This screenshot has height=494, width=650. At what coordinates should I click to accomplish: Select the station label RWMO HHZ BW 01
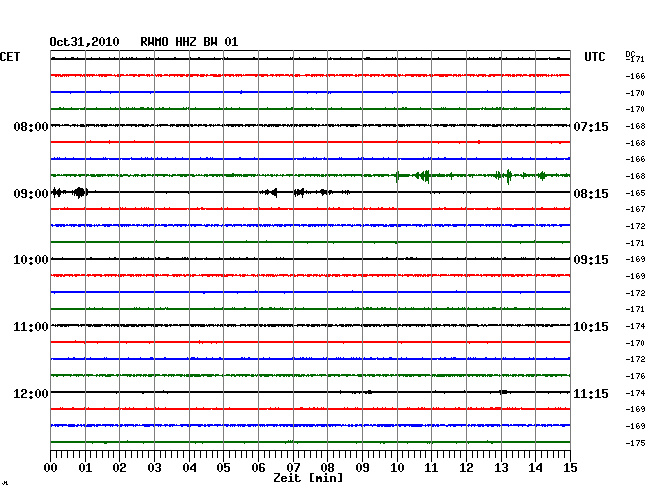coord(189,42)
